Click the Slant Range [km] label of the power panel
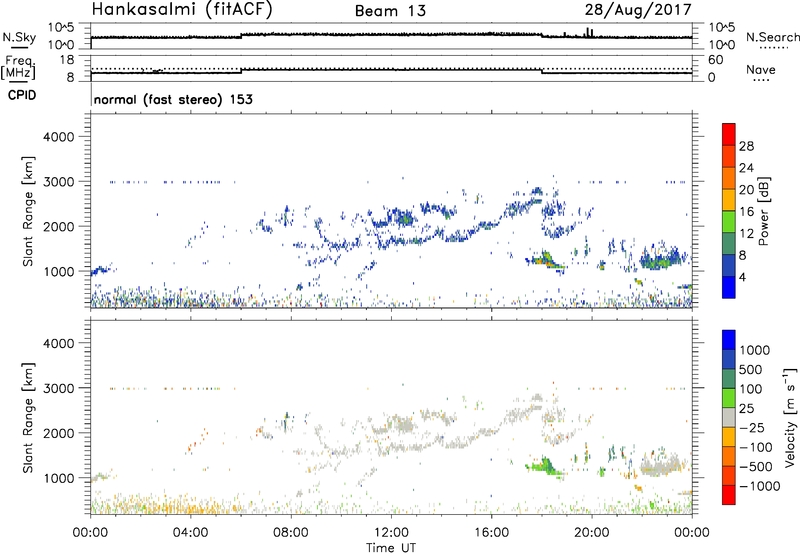 [x=28, y=211]
